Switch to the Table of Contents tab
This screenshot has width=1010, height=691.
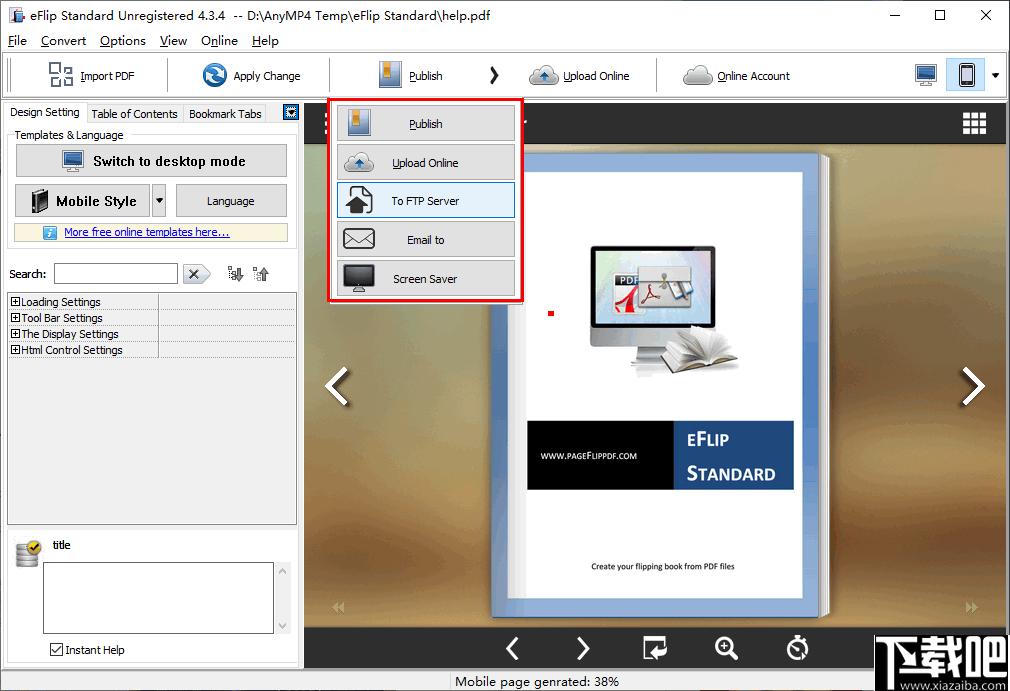click(x=134, y=114)
